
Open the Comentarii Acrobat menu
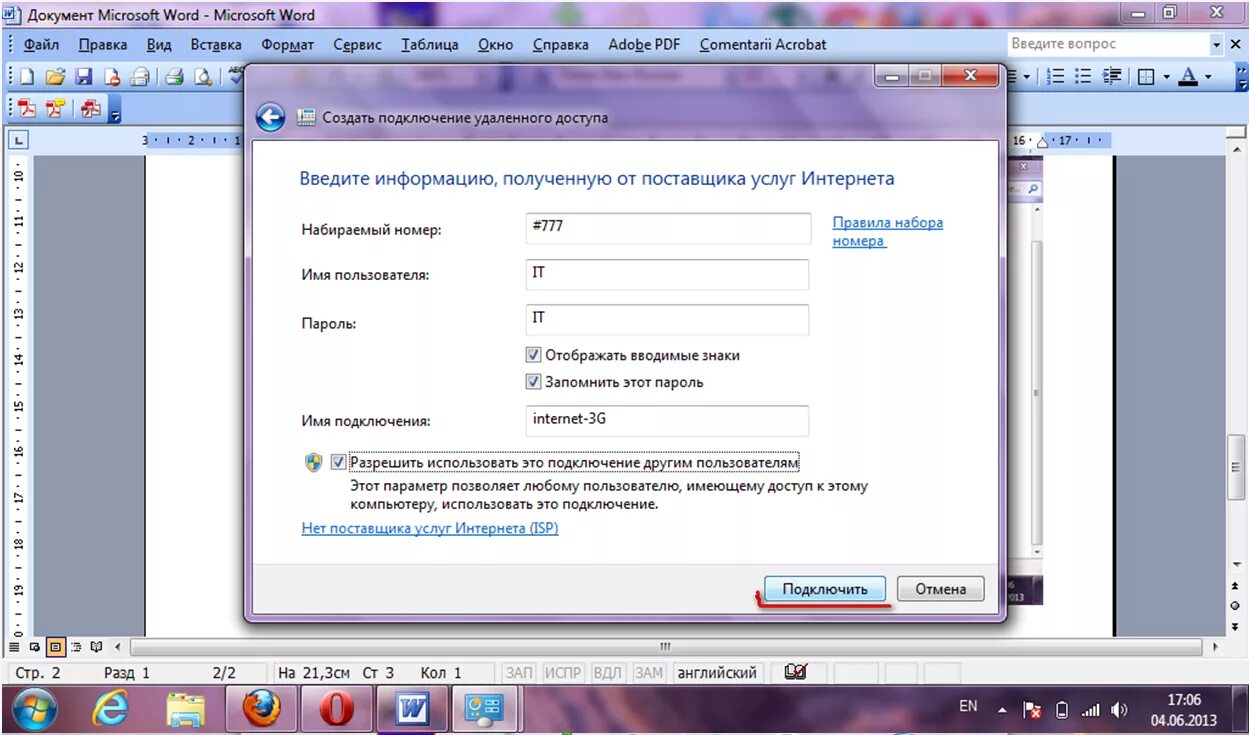[763, 45]
